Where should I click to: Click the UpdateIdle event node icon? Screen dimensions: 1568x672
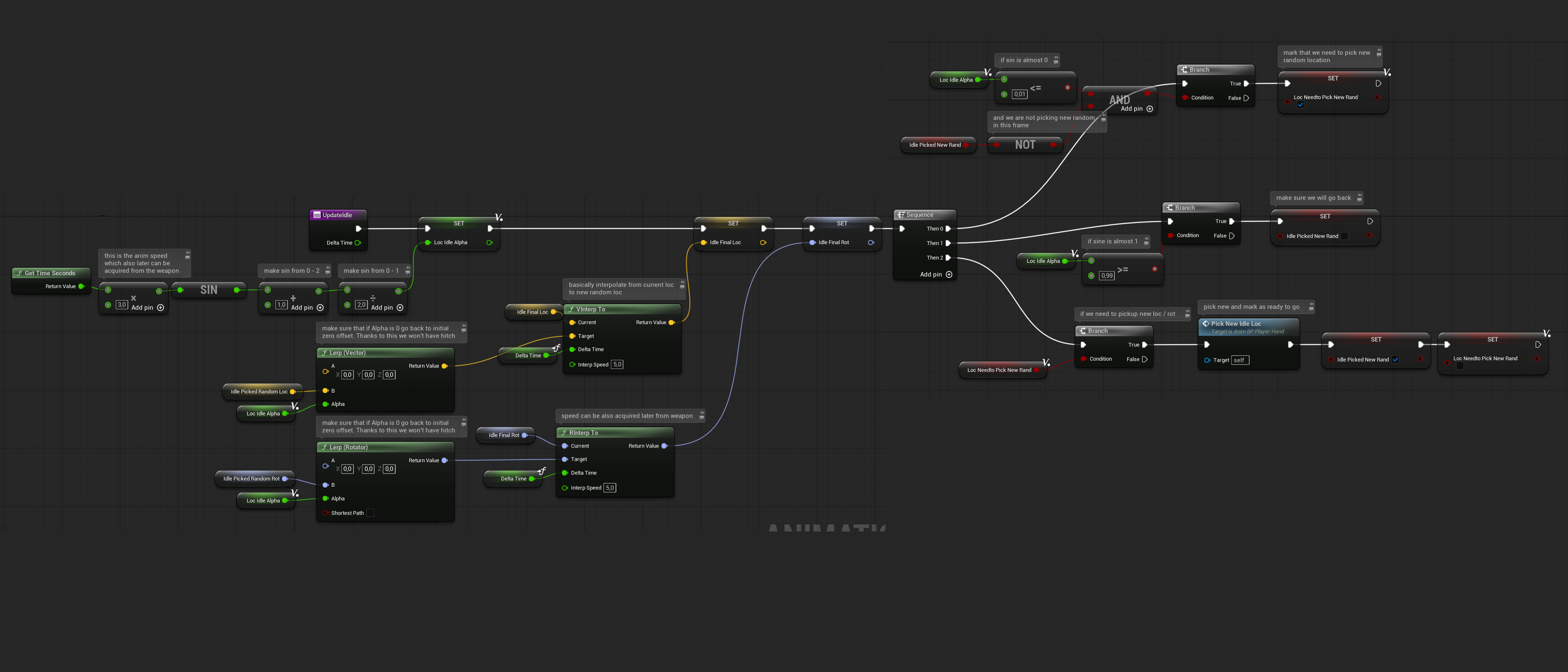click(316, 215)
